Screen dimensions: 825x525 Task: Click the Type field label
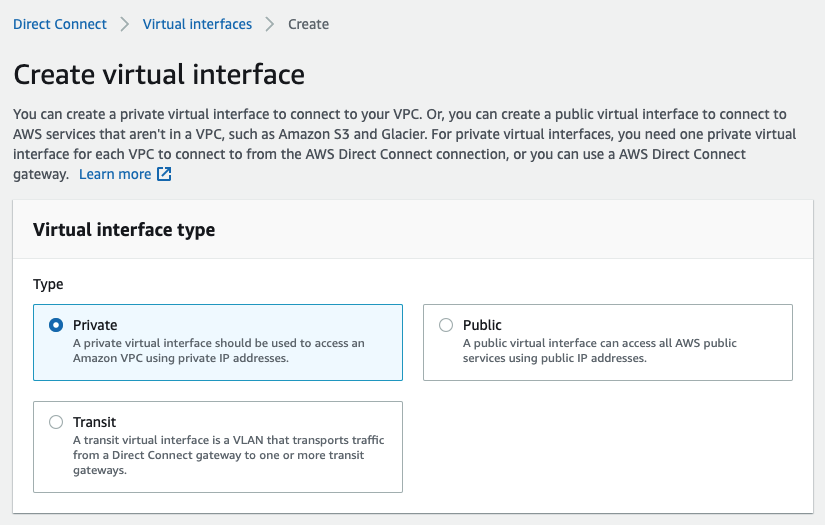pos(48,284)
